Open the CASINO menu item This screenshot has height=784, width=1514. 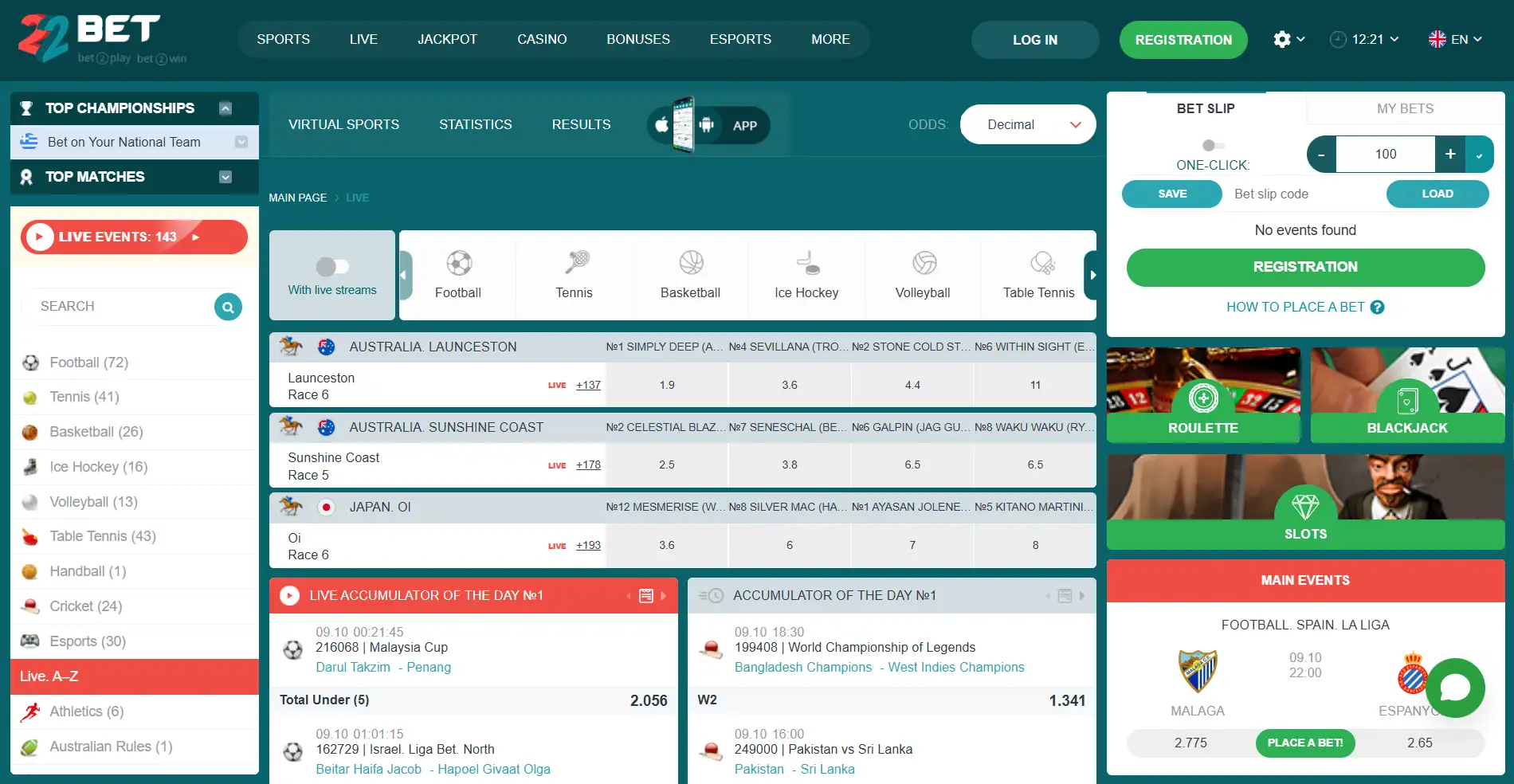(x=542, y=39)
